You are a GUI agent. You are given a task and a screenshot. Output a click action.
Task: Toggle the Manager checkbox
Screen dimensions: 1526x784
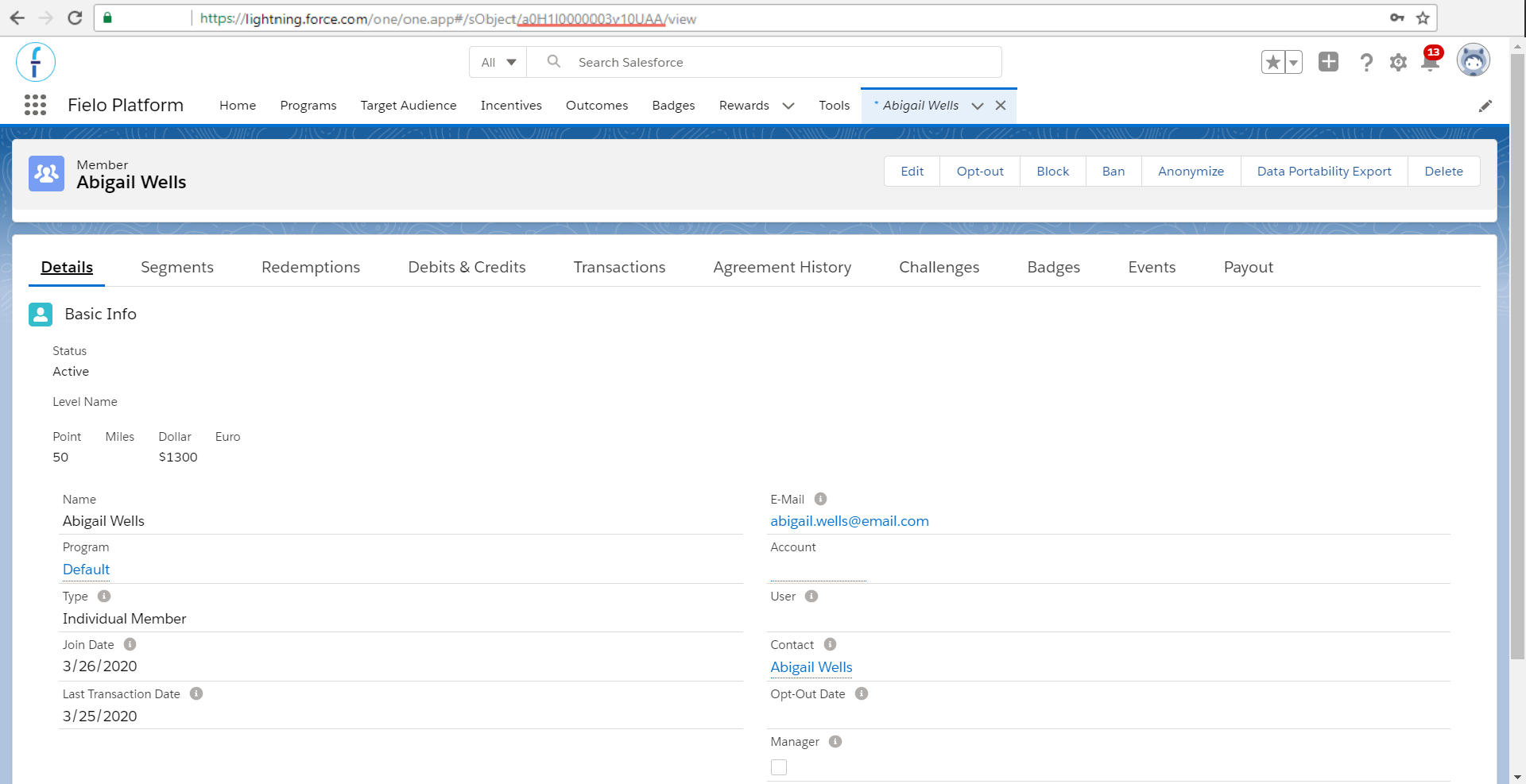[779, 767]
